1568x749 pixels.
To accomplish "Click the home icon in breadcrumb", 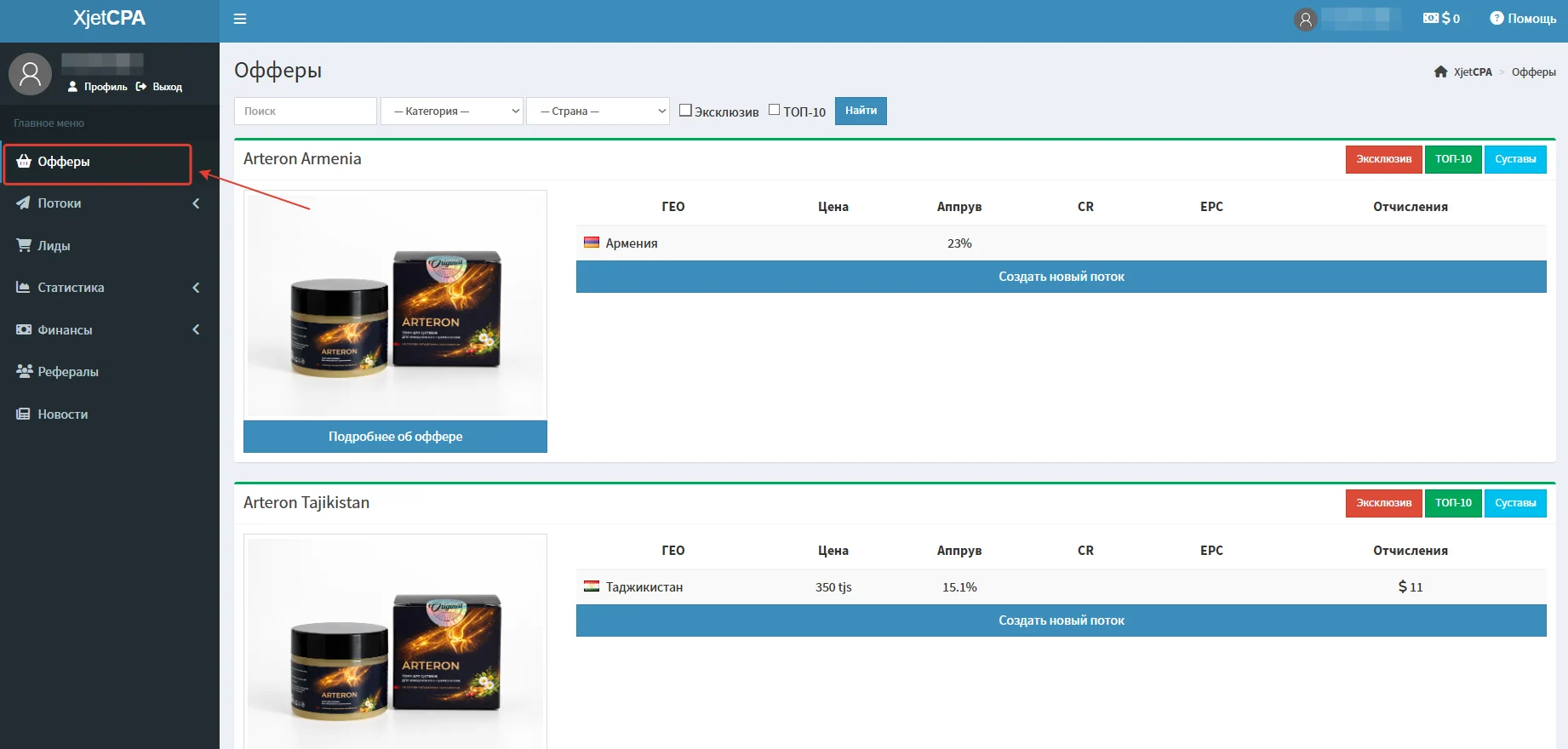I will point(1440,71).
